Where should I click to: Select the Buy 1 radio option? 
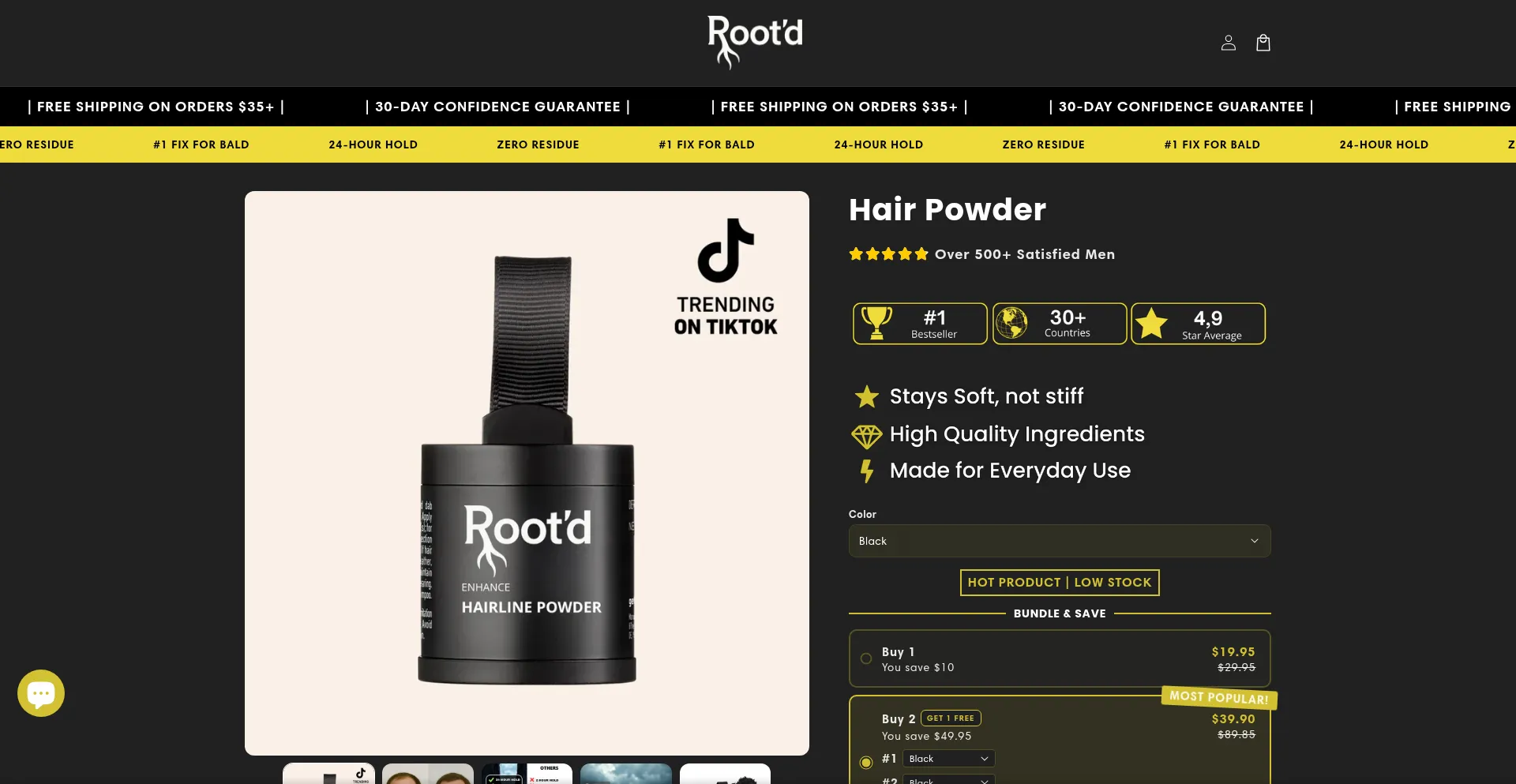(866, 658)
